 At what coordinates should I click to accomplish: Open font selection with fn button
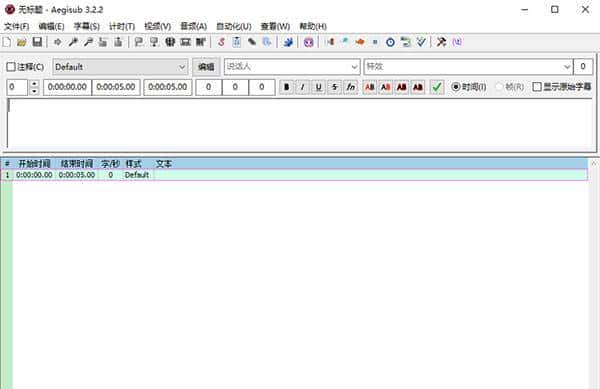[351, 87]
